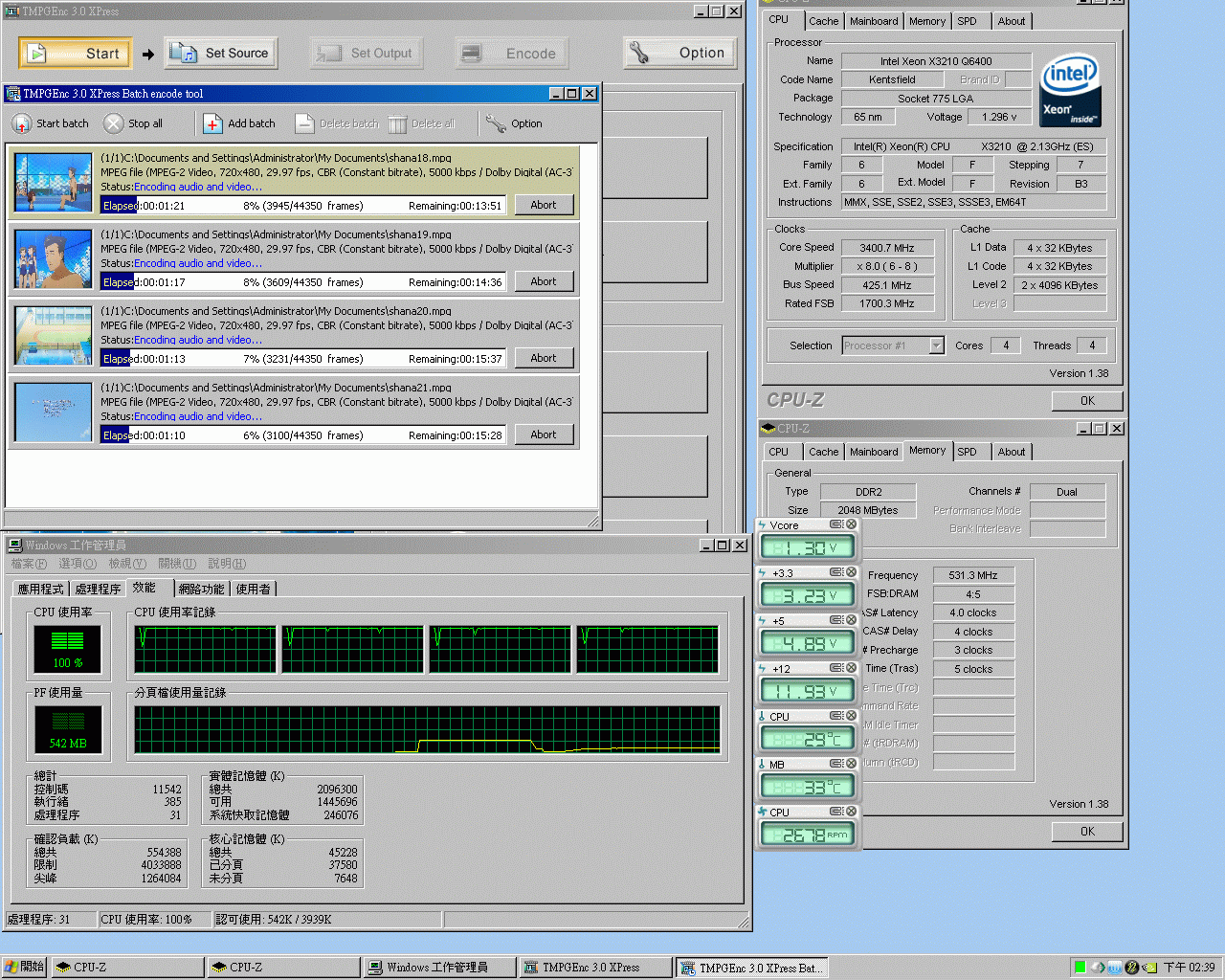Image resolution: width=1225 pixels, height=980 pixels.
Task: Close the Vcore voltage gadget
Action: [851, 524]
